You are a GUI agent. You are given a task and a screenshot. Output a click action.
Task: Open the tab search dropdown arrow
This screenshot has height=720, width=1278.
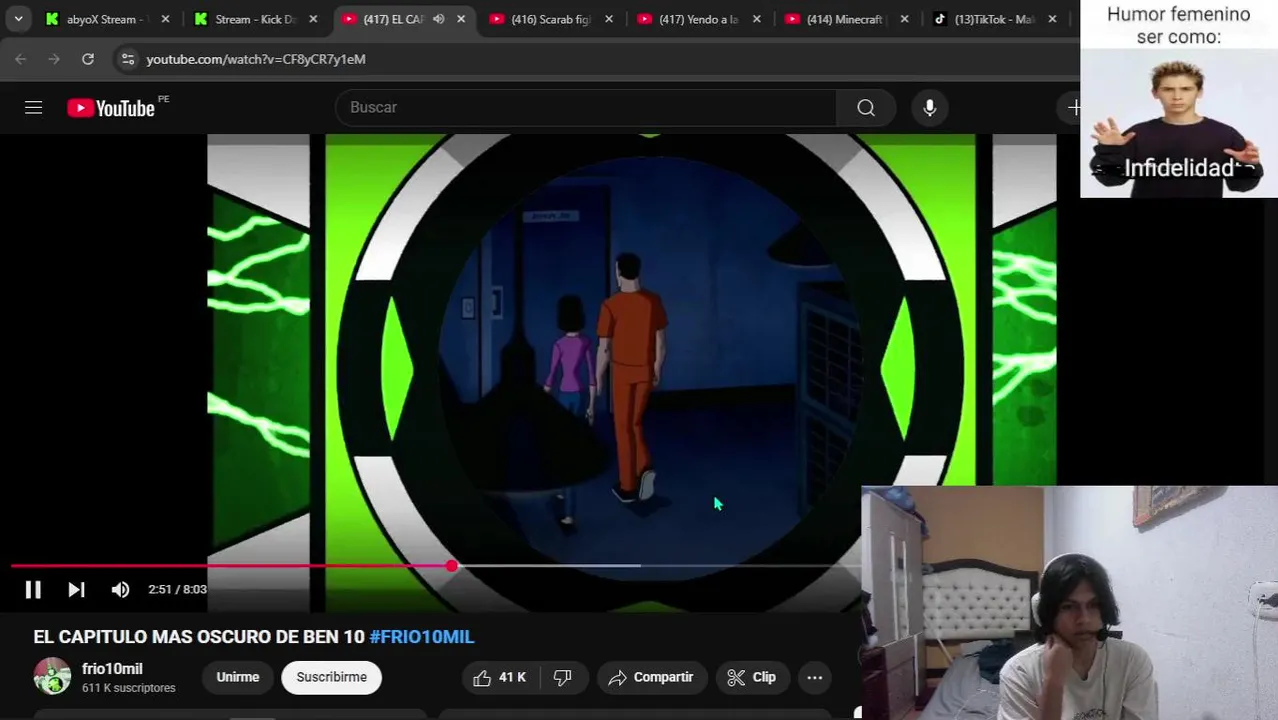pyautogui.click(x=18, y=19)
